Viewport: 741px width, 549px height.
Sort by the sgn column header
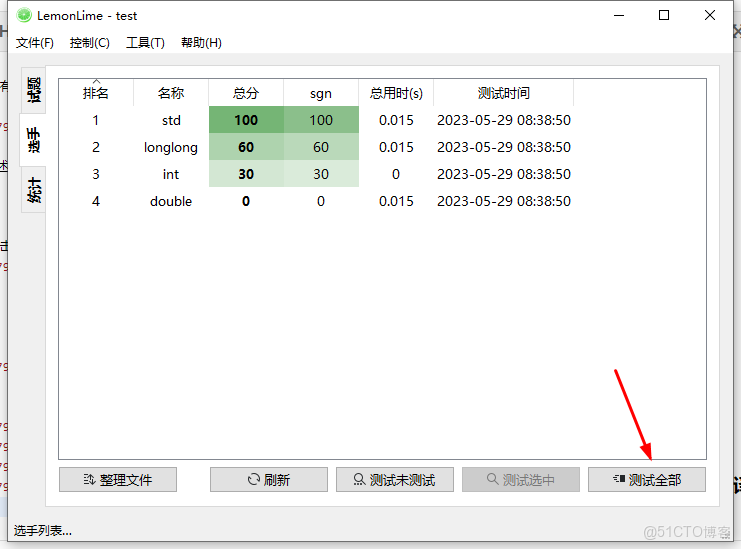pyautogui.click(x=321, y=93)
